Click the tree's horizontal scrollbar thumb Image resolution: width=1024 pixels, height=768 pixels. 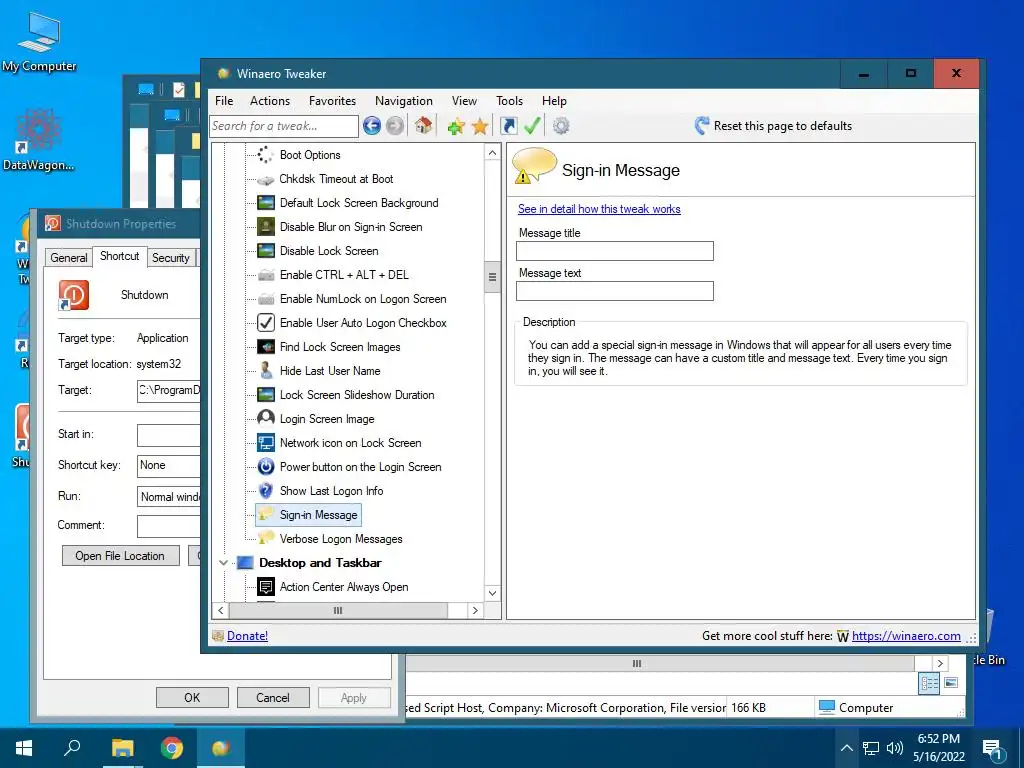338,611
